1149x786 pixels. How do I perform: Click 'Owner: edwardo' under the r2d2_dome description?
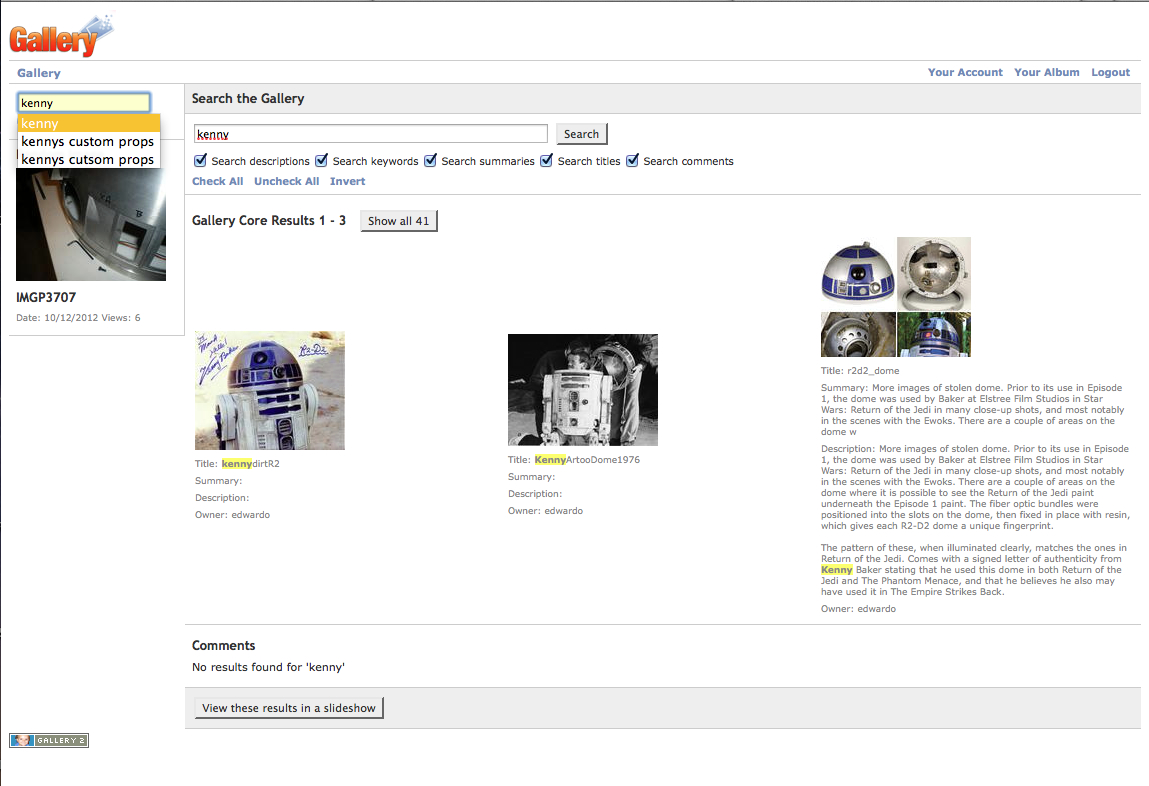click(x=858, y=609)
